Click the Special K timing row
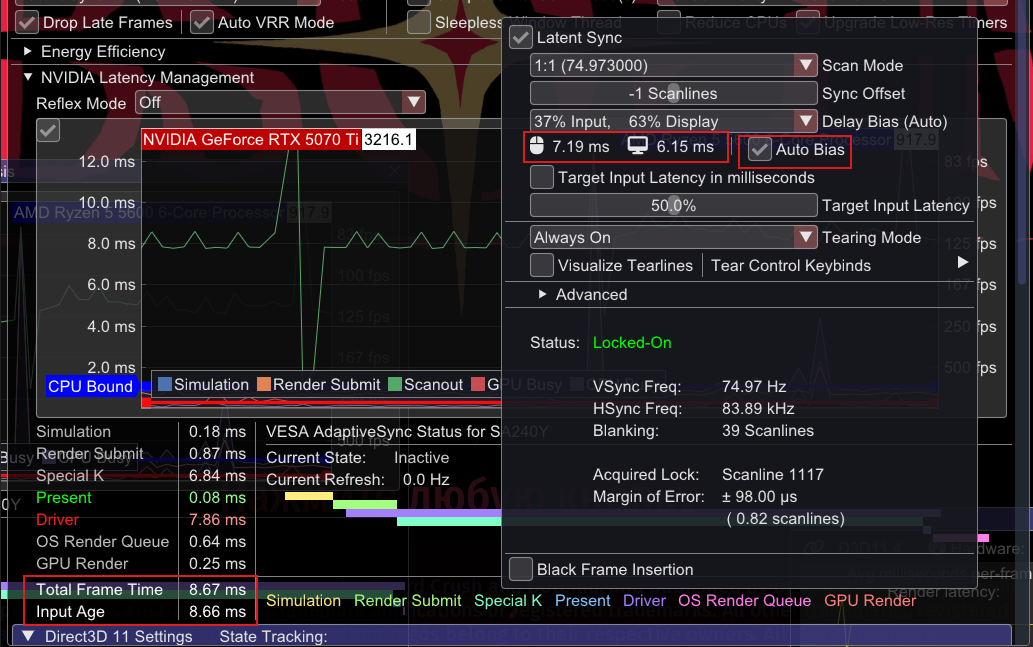 (140, 476)
